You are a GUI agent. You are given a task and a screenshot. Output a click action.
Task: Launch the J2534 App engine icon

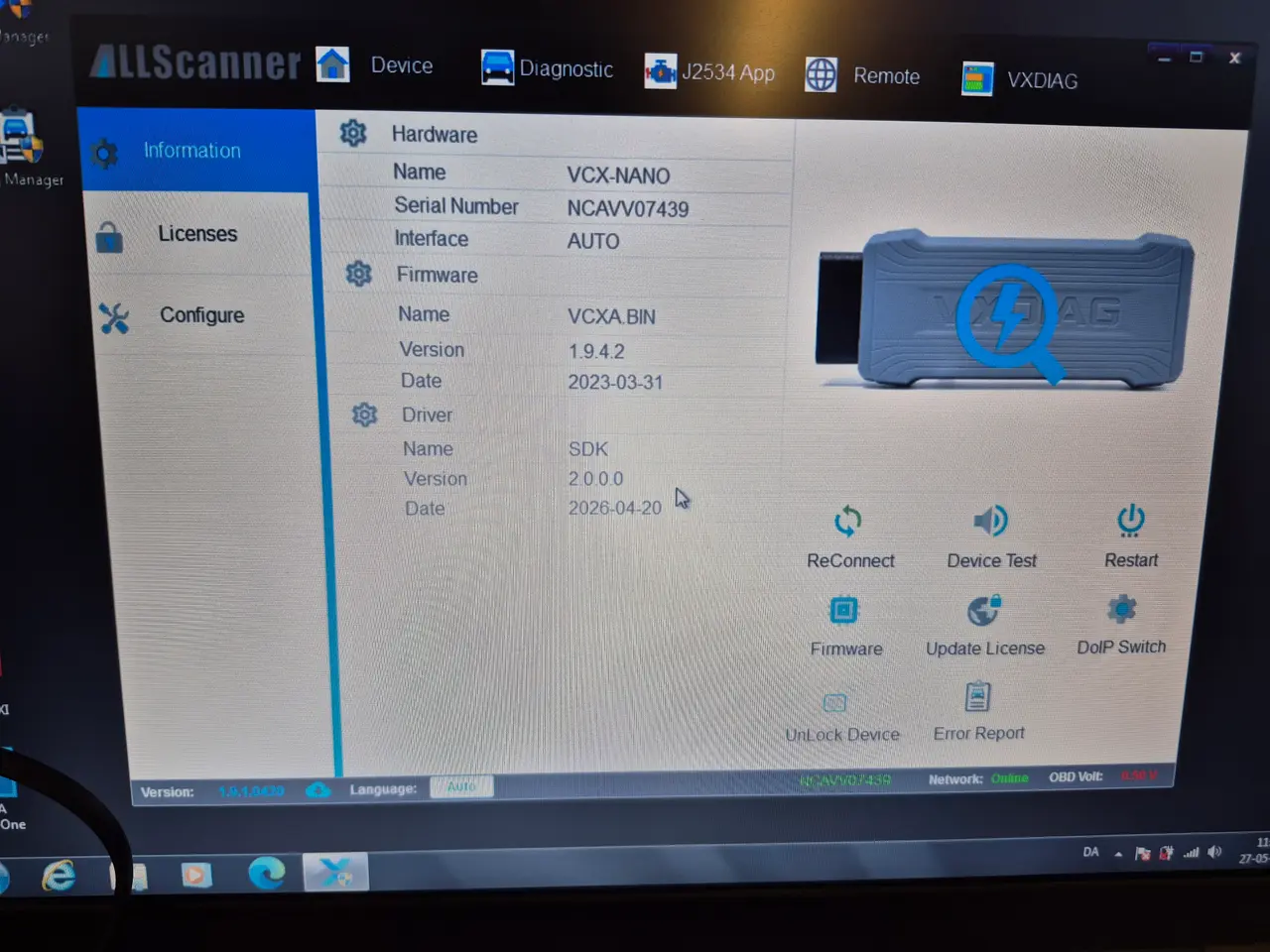(660, 71)
